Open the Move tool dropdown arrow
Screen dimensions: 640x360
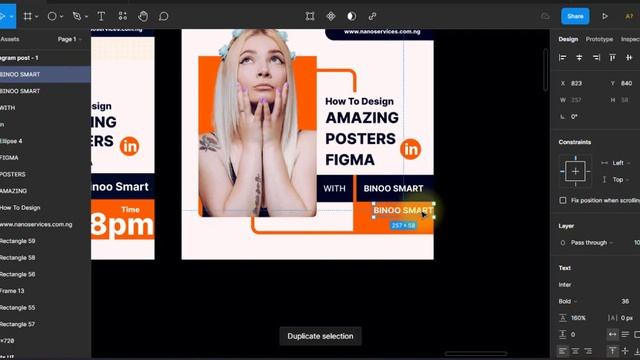(x=11, y=17)
